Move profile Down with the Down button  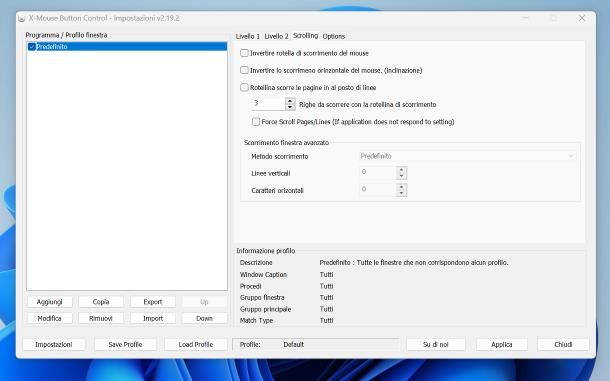[204, 318]
